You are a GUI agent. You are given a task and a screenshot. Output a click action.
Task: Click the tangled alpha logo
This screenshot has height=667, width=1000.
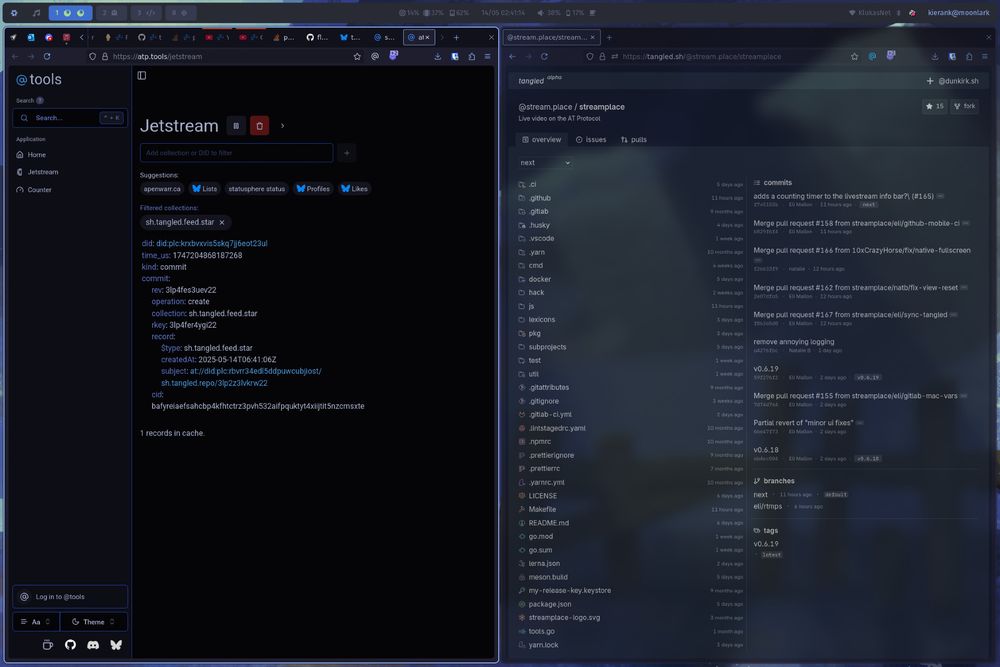[x=539, y=80]
